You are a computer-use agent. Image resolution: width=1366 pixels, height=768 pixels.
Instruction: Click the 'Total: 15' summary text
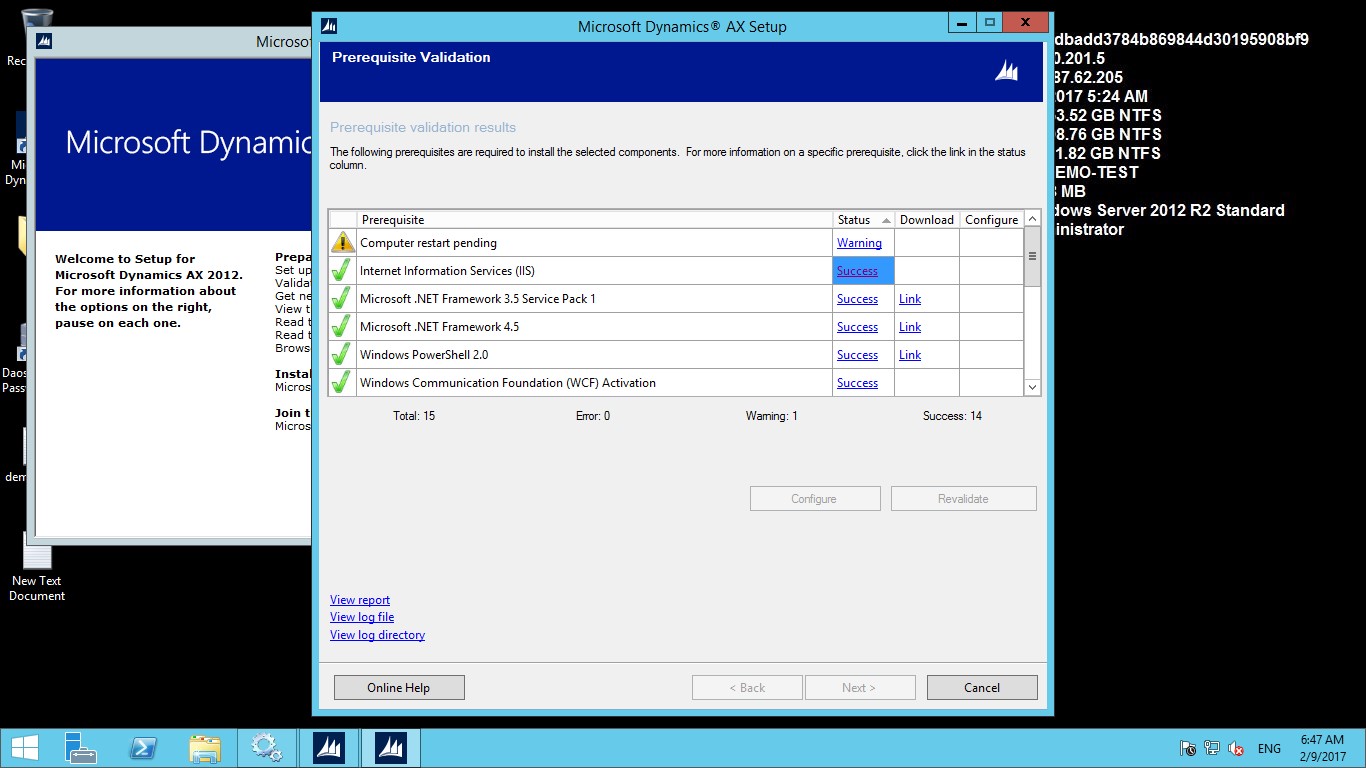(414, 416)
